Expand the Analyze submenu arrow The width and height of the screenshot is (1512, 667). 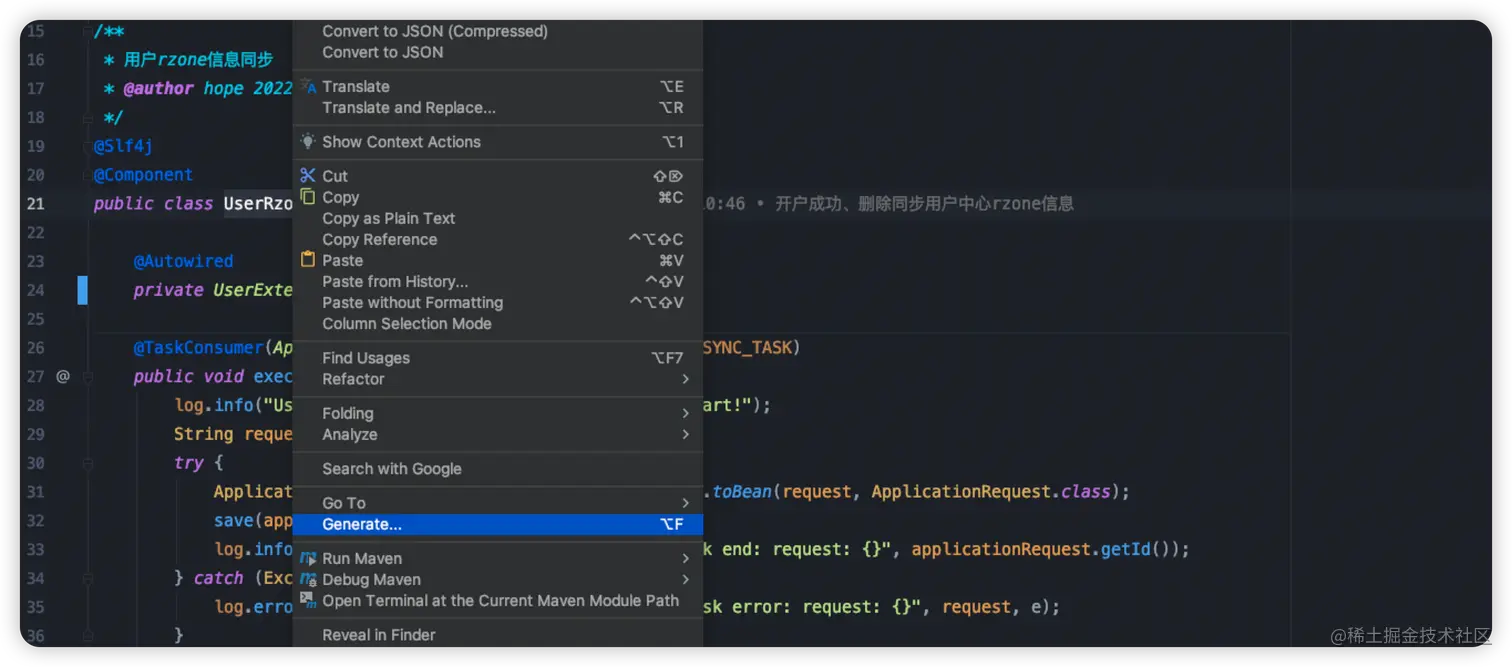tap(685, 434)
